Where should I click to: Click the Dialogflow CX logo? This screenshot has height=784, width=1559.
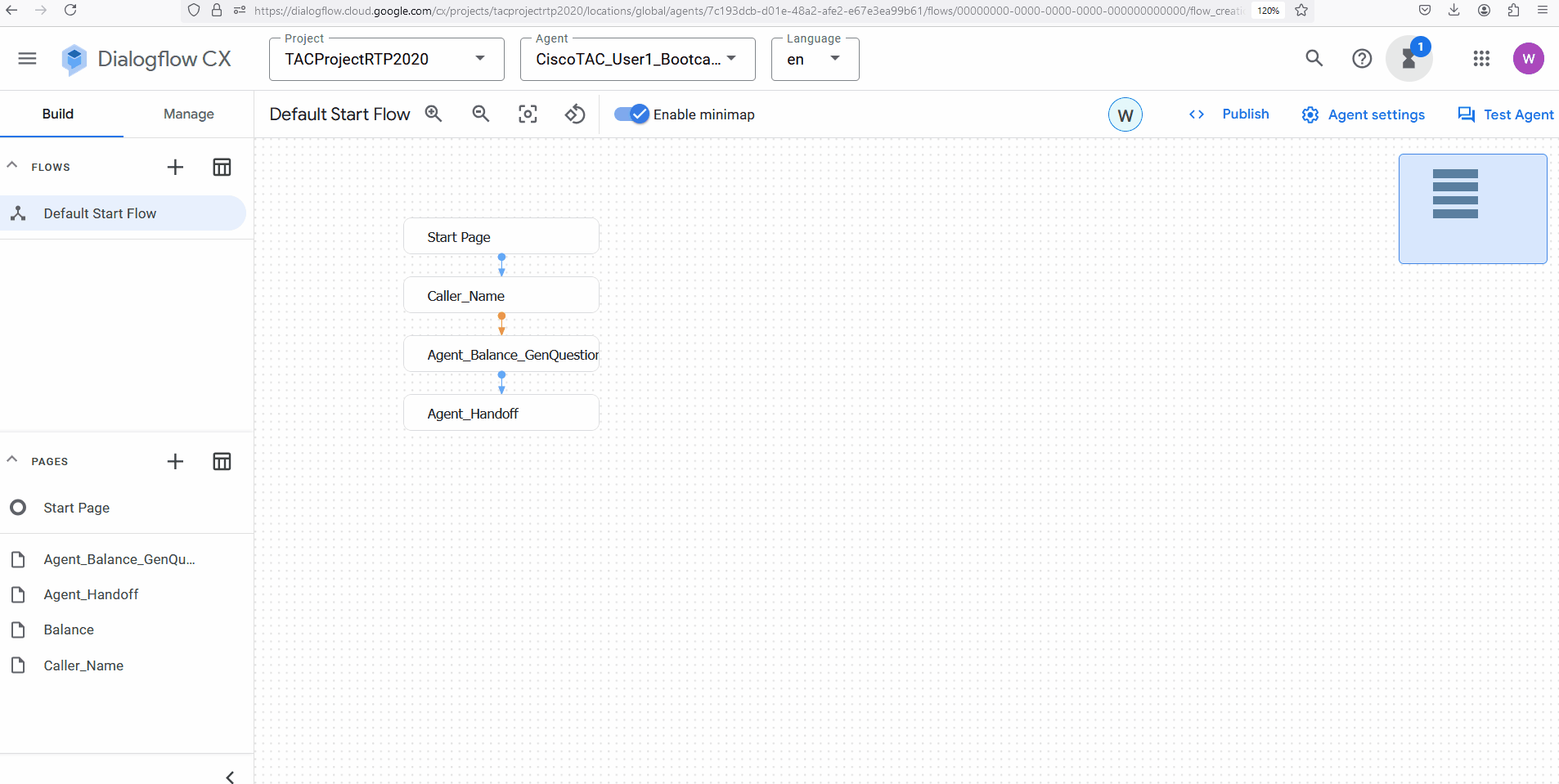(x=146, y=59)
